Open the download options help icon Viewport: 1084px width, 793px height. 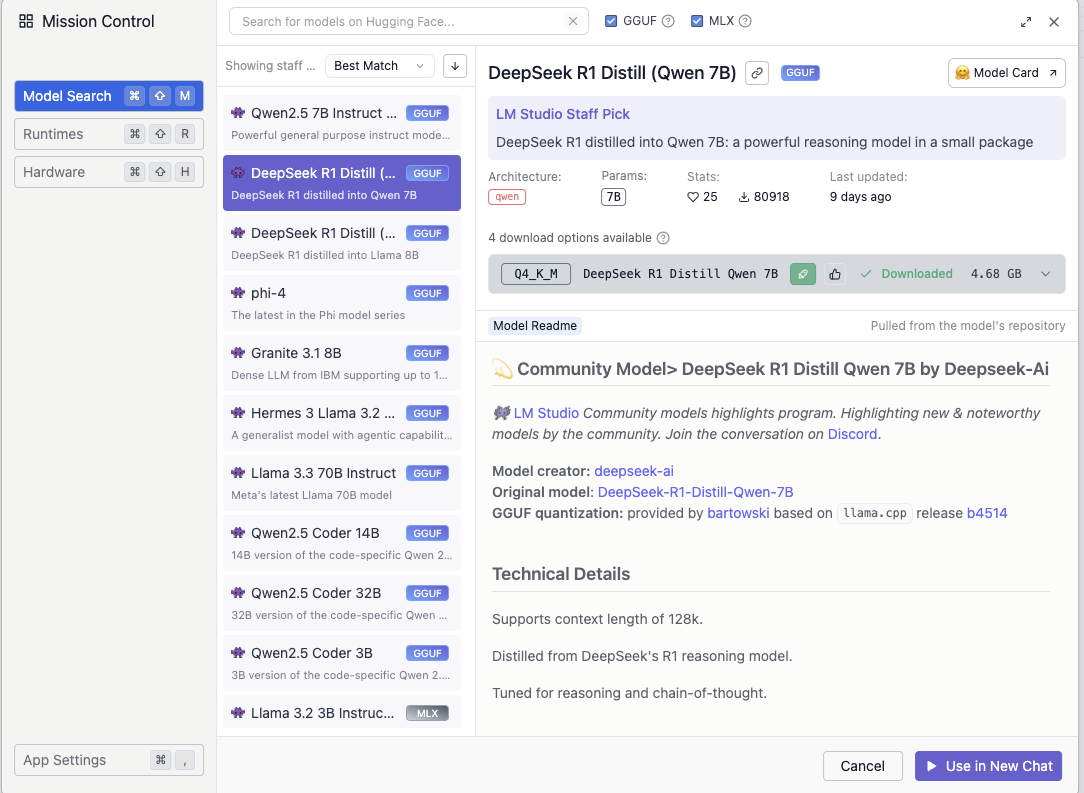tap(663, 238)
